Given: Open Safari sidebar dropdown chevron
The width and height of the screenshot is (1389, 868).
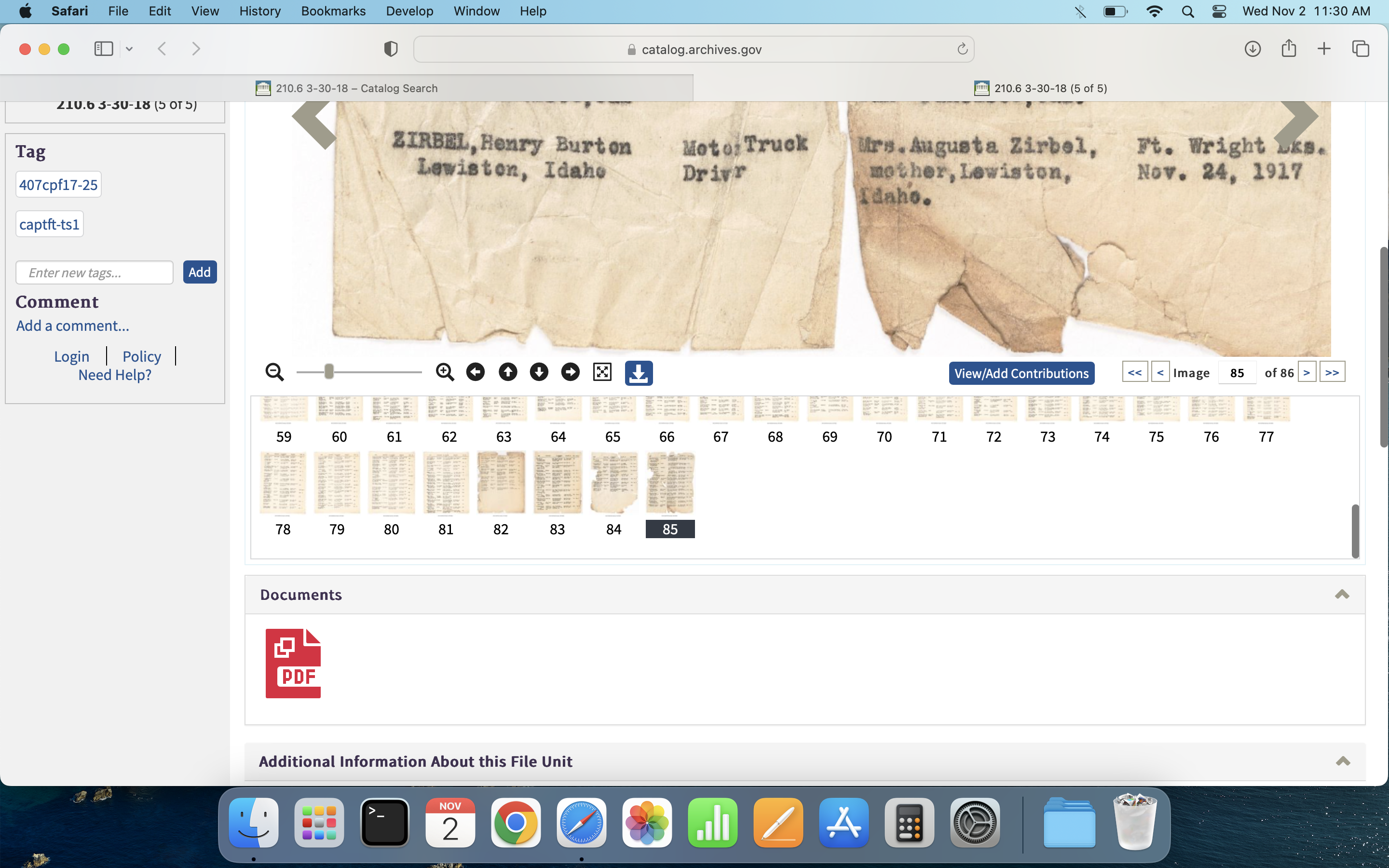Looking at the screenshot, I should 129,49.
